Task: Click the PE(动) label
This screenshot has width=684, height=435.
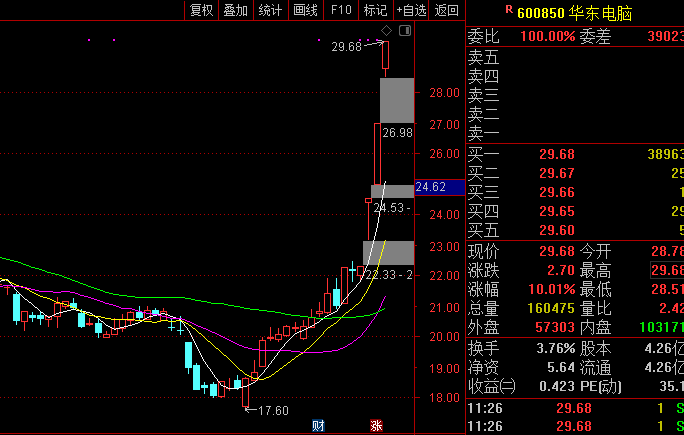Action: click(x=600, y=387)
